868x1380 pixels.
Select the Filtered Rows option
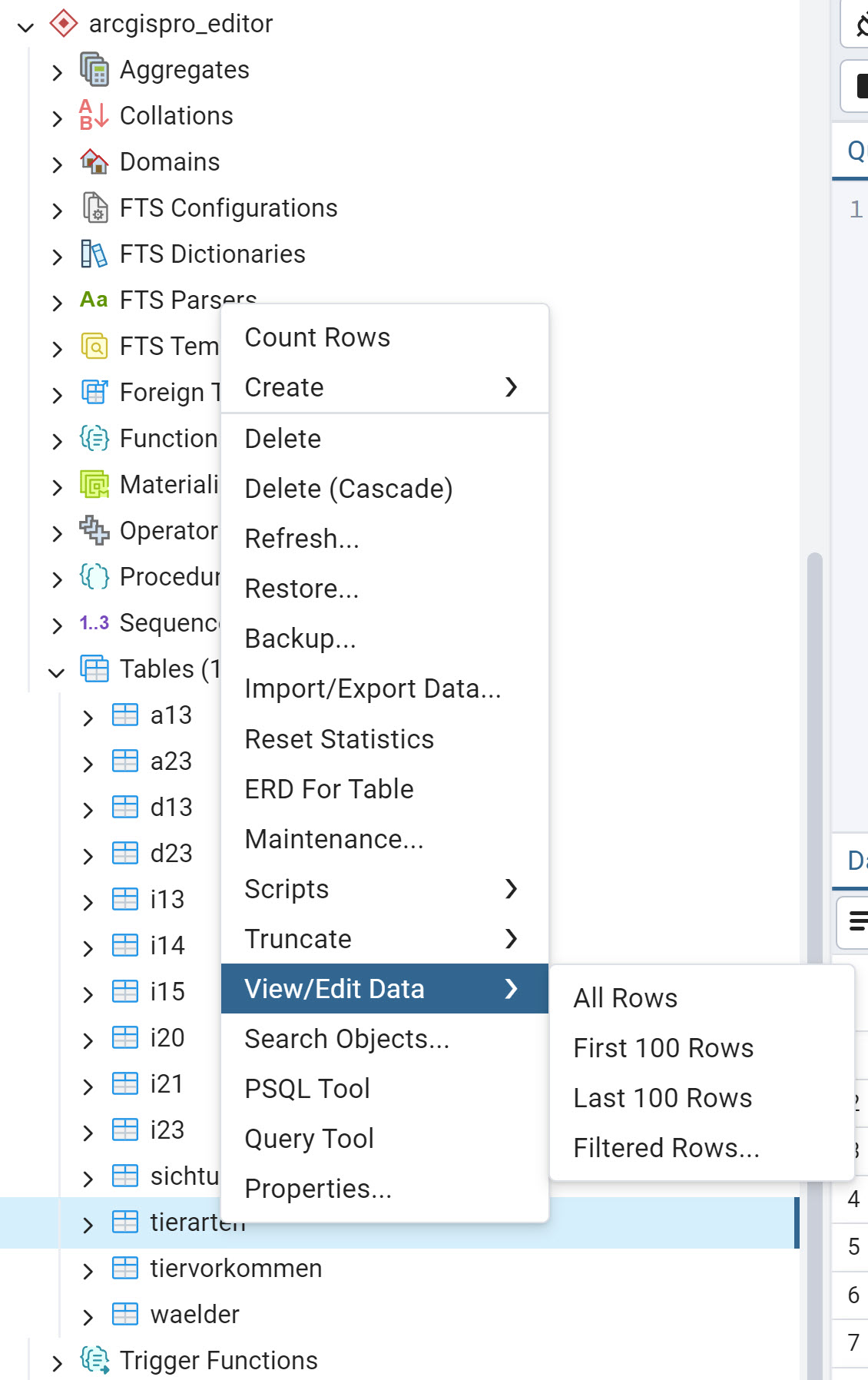[x=666, y=1148]
